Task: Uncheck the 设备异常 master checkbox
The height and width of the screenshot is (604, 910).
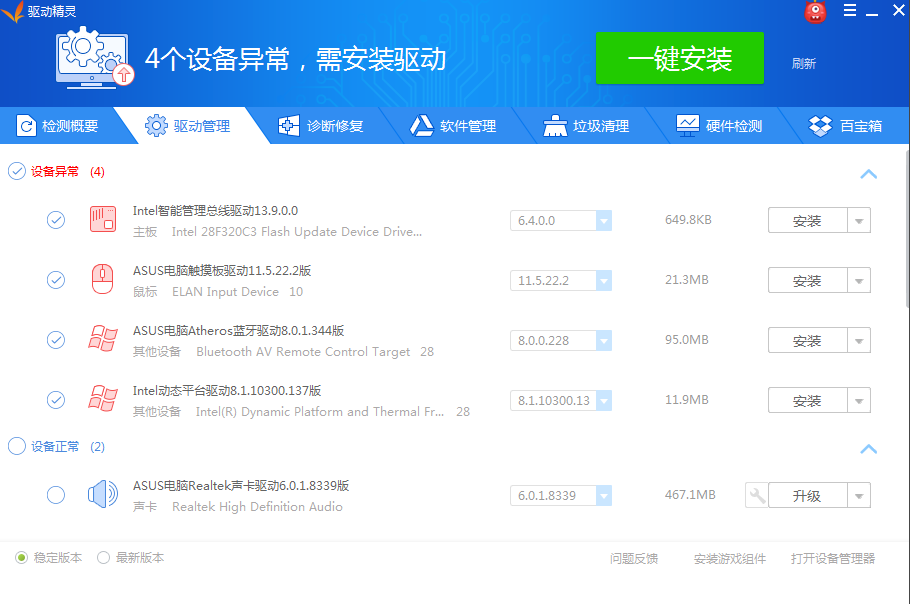Action: [16, 171]
